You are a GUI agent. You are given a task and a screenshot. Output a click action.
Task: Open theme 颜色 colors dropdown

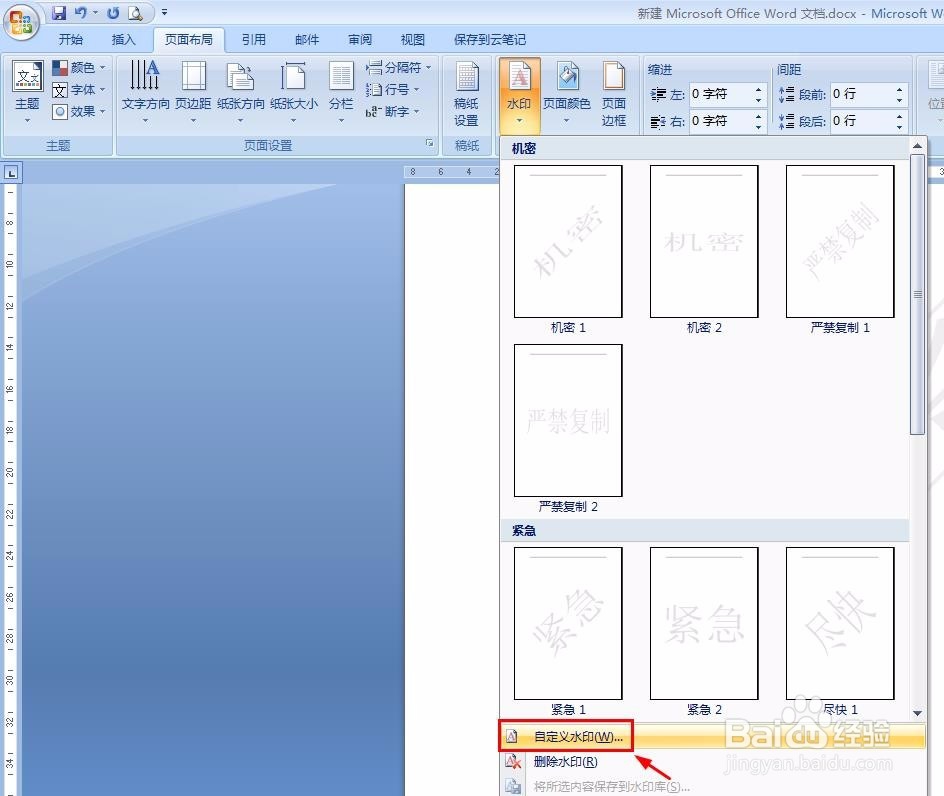pyautogui.click(x=79, y=67)
